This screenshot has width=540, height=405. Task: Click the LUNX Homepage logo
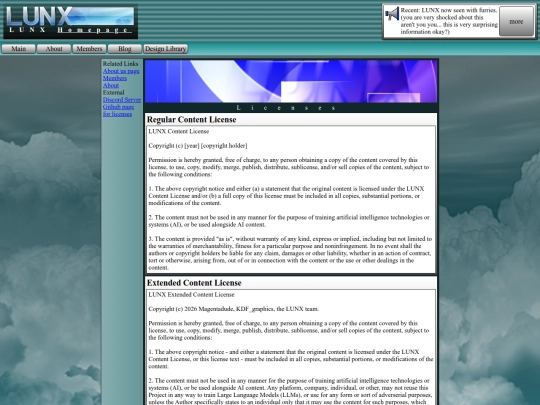(71, 21)
